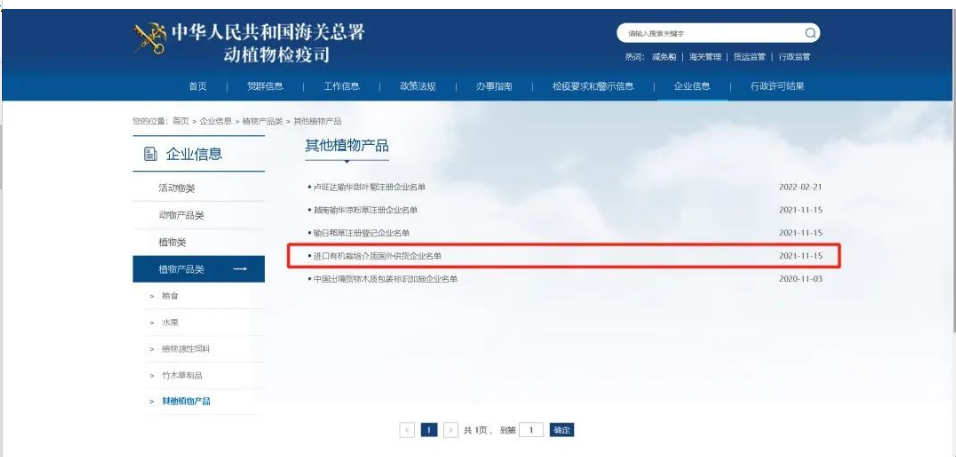Open 中国出境货物木质包装标识加施企业名单 link

click(x=385, y=279)
